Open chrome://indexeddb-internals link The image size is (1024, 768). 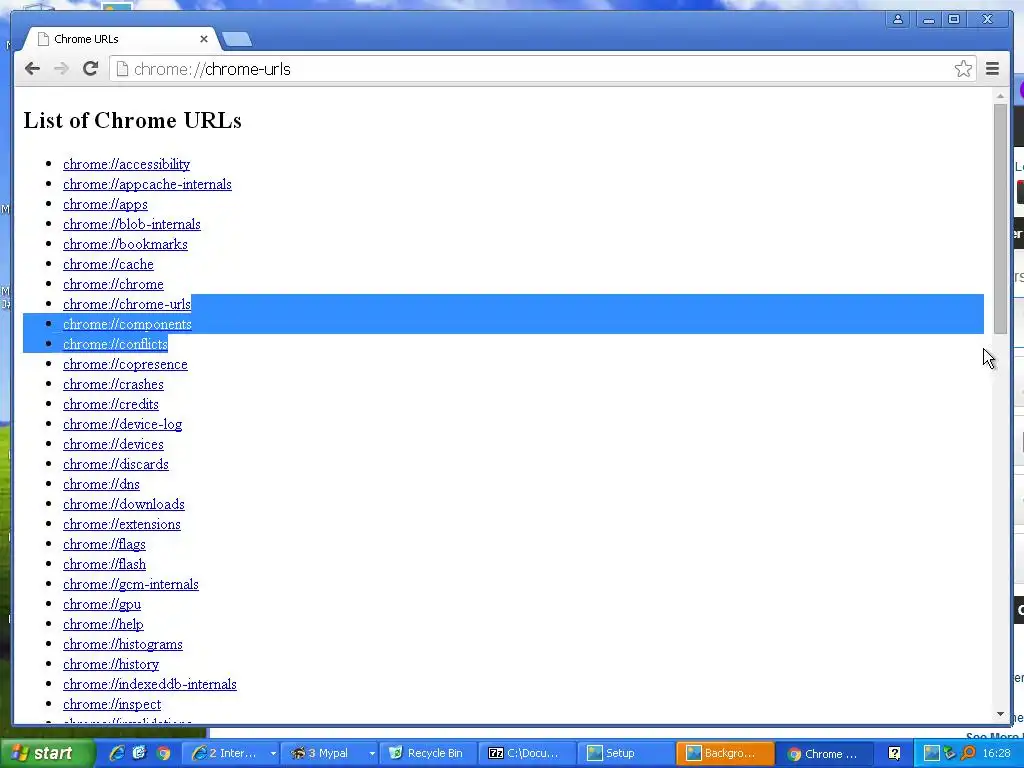[150, 684]
